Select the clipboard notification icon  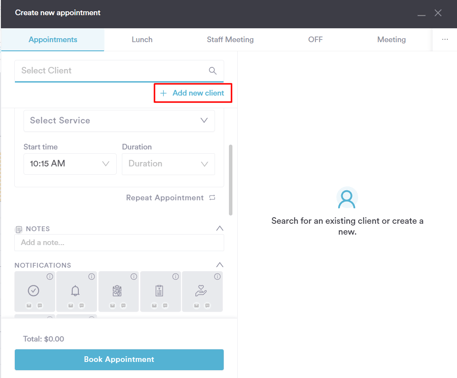[x=117, y=291]
